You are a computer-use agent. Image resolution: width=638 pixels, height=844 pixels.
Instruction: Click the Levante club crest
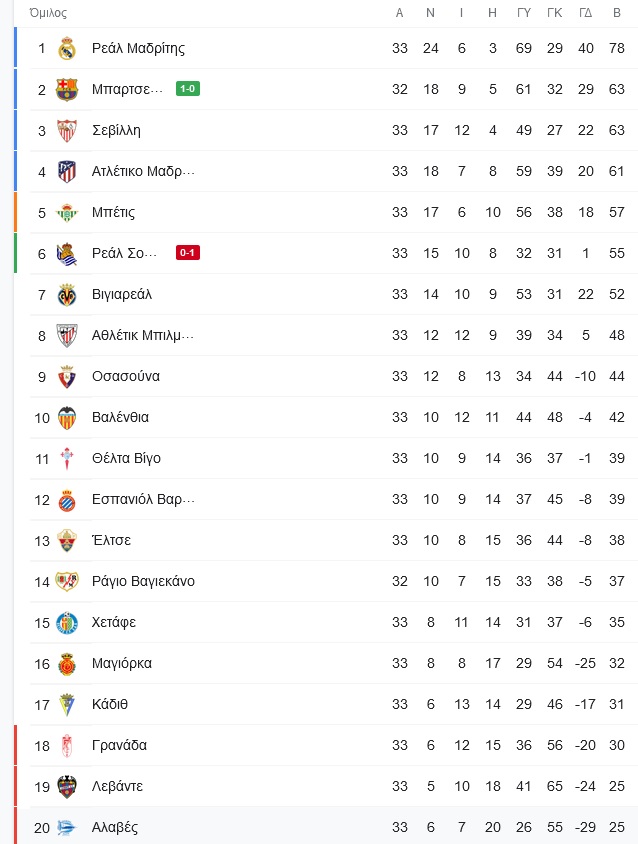(67, 787)
